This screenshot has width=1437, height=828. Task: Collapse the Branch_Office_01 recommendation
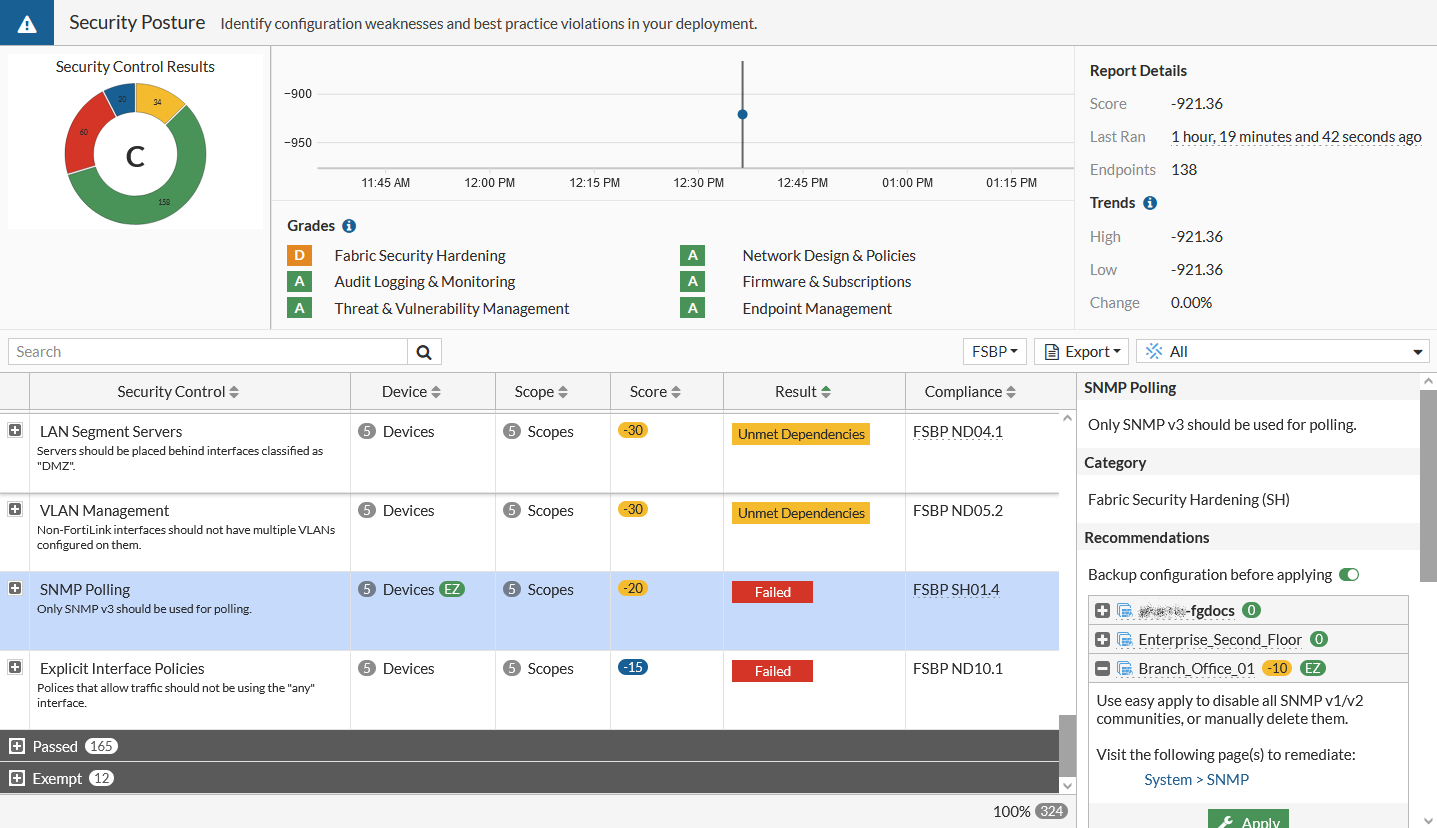pyautogui.click(x=1103, y=668)
